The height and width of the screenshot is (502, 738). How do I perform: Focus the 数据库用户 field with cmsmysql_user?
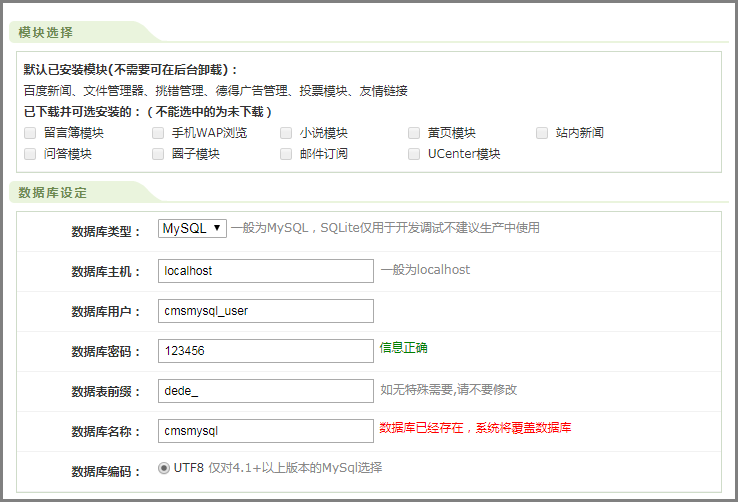point(266,311)
